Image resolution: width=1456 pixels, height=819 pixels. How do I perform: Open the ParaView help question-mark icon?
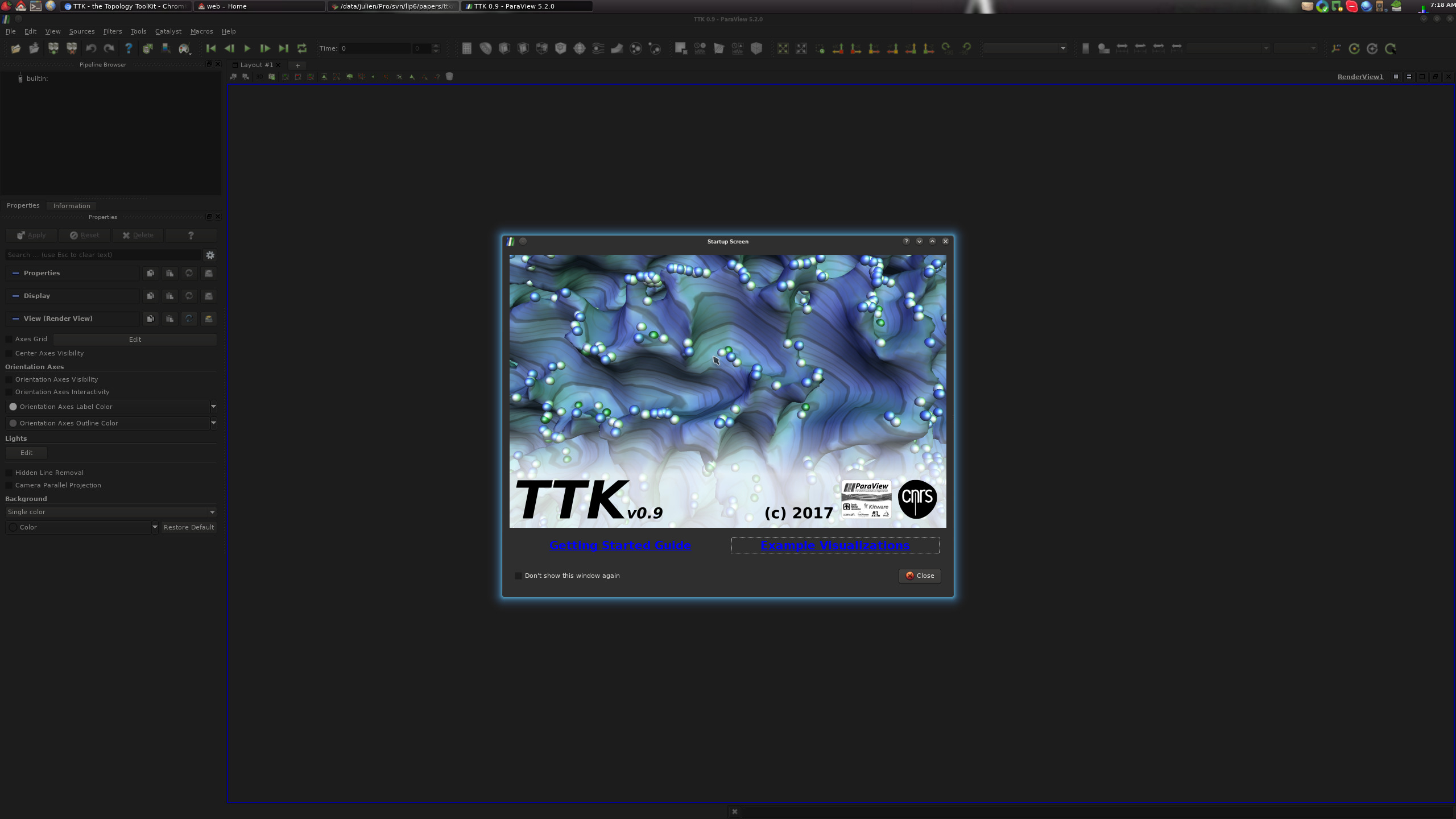[129, 48]
